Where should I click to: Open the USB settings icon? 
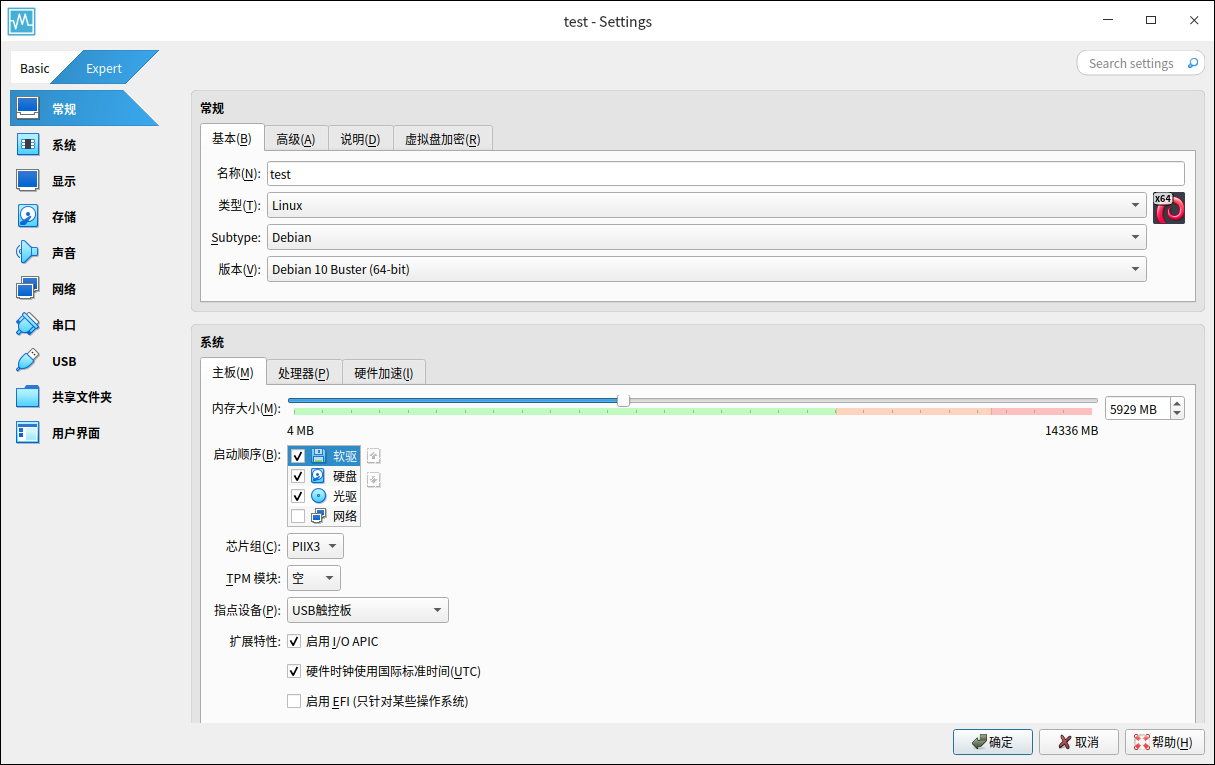point(28,361)
